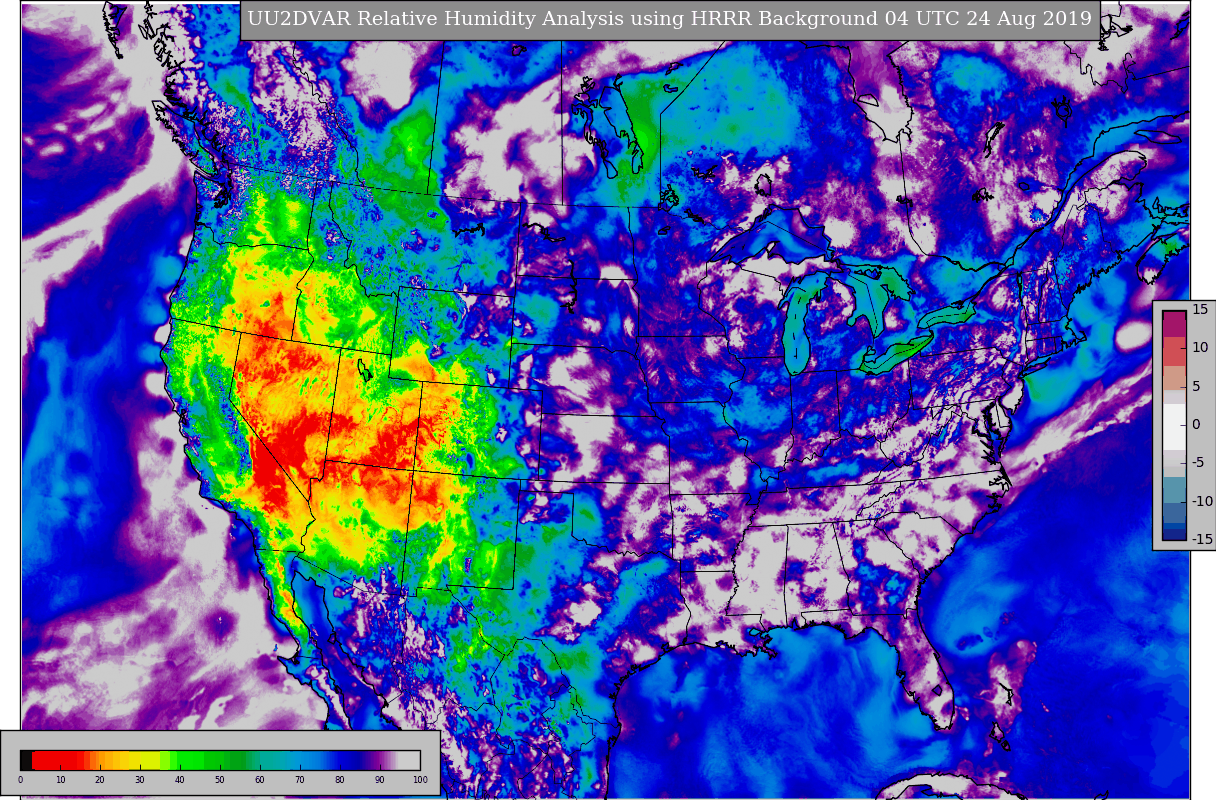1216x800 pixels.
Task: Click the '50' tick label on the humidity colorbar
Action: [x=219, y=780]
